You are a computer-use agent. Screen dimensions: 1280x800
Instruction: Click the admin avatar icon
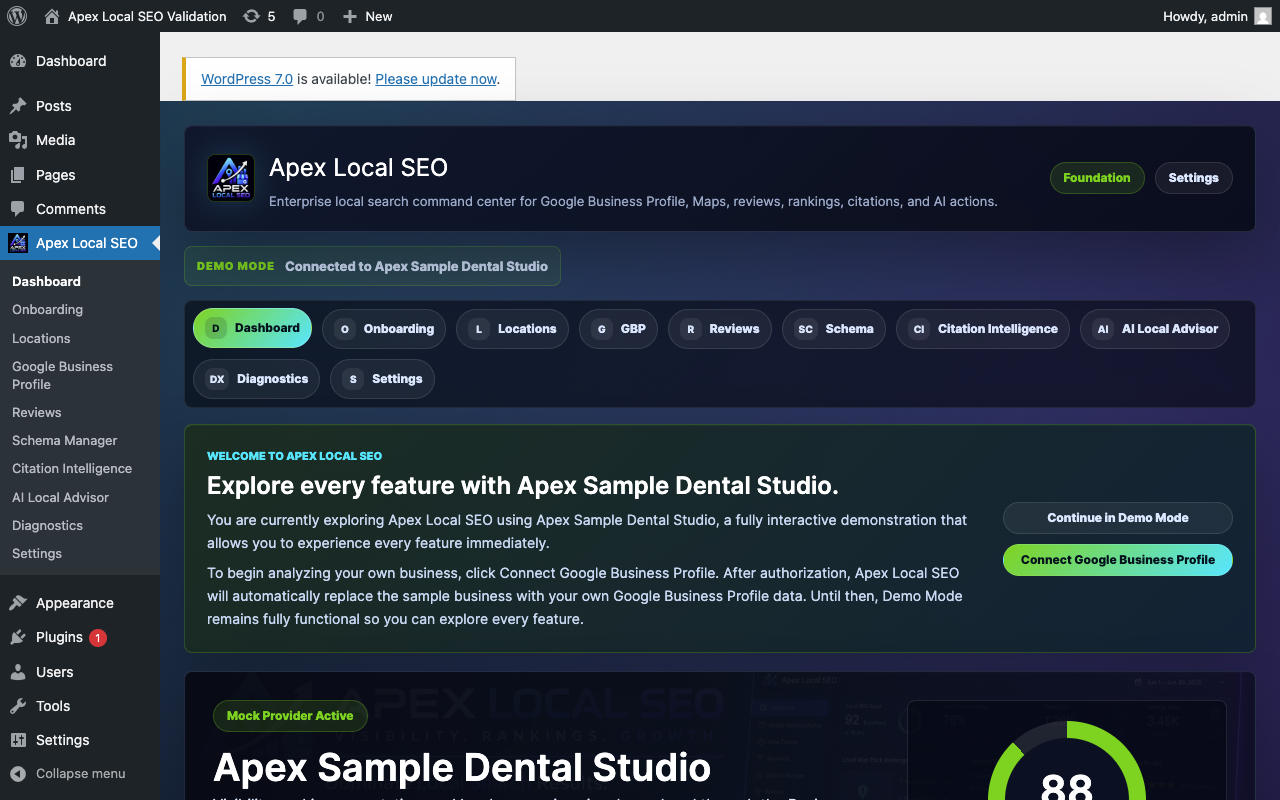[1263, 16]
